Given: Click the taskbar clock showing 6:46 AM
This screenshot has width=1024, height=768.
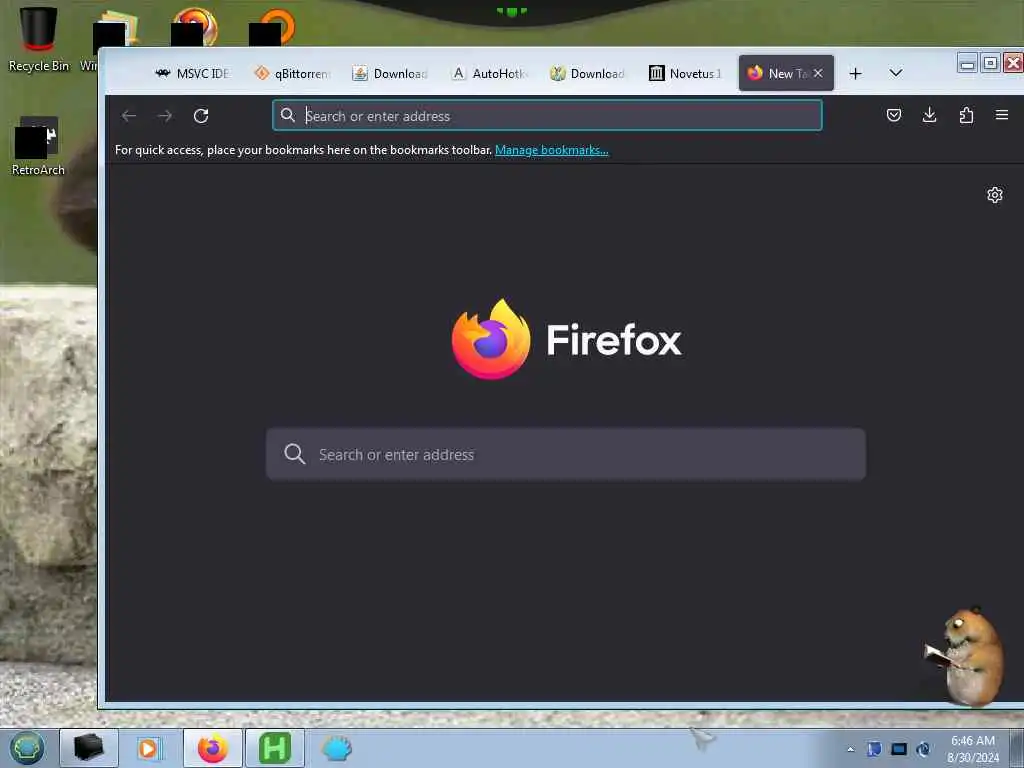Looking at the screenshot, I should click(x=973, y=749).
